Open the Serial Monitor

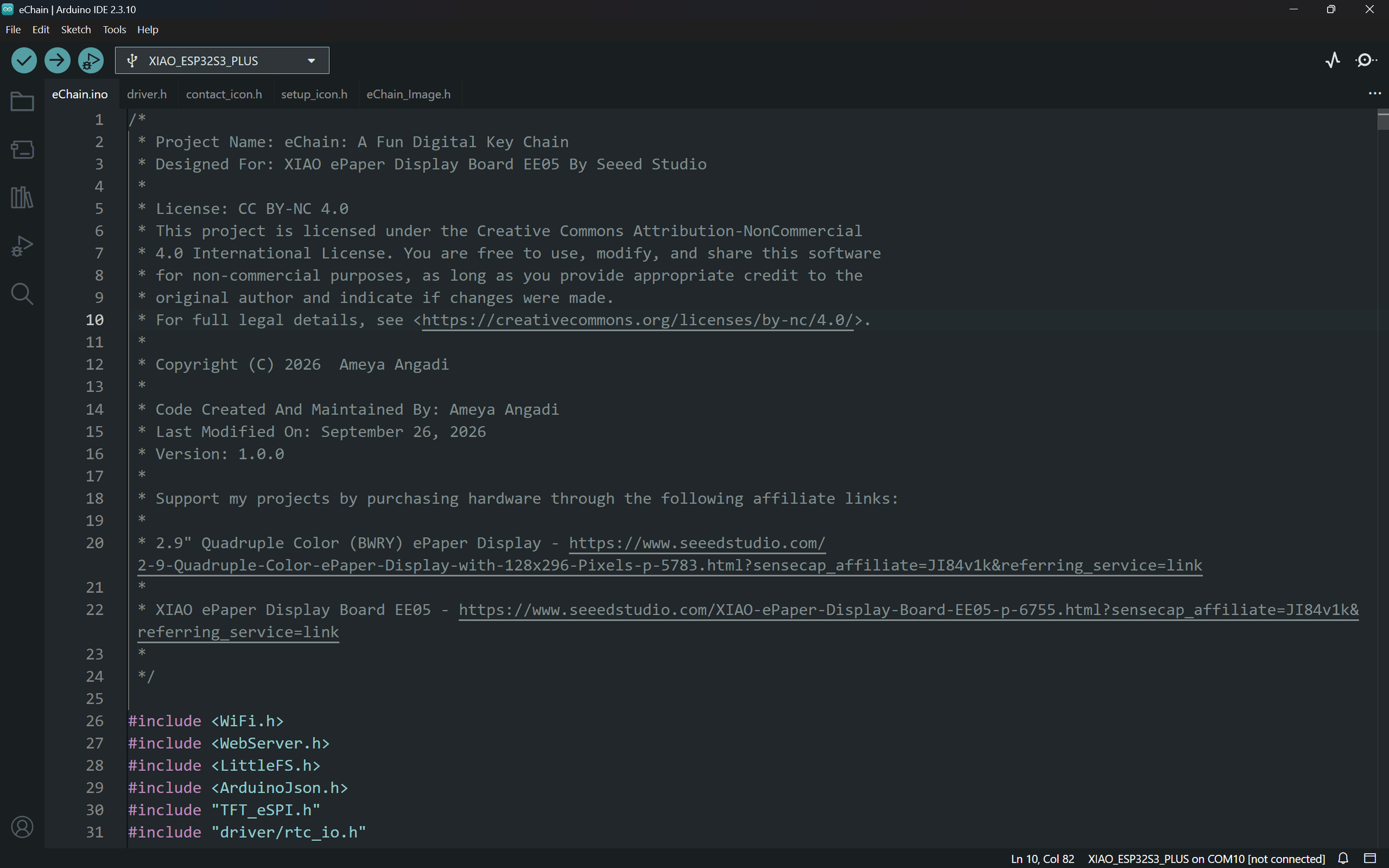(x=1366, y=60)
